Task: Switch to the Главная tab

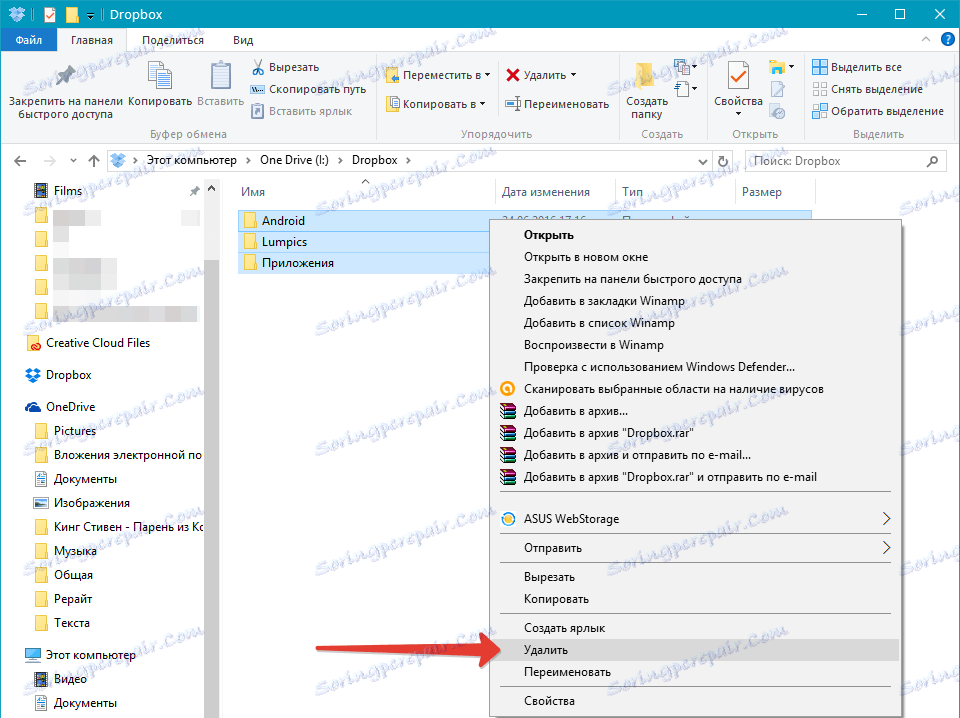Action: click(x=92, y=40)
